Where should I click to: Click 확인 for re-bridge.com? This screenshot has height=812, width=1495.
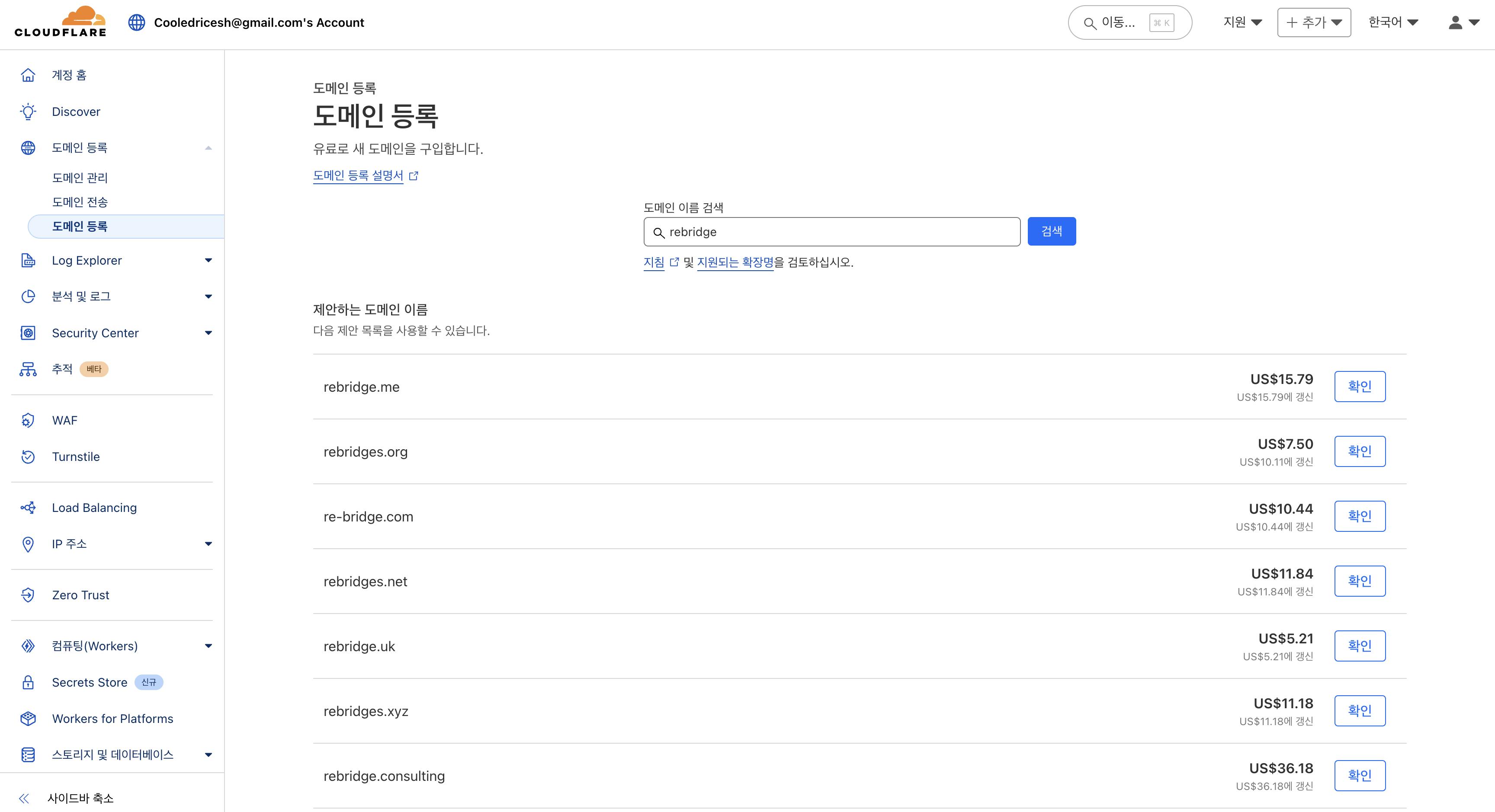click(x=1360, y=516)
